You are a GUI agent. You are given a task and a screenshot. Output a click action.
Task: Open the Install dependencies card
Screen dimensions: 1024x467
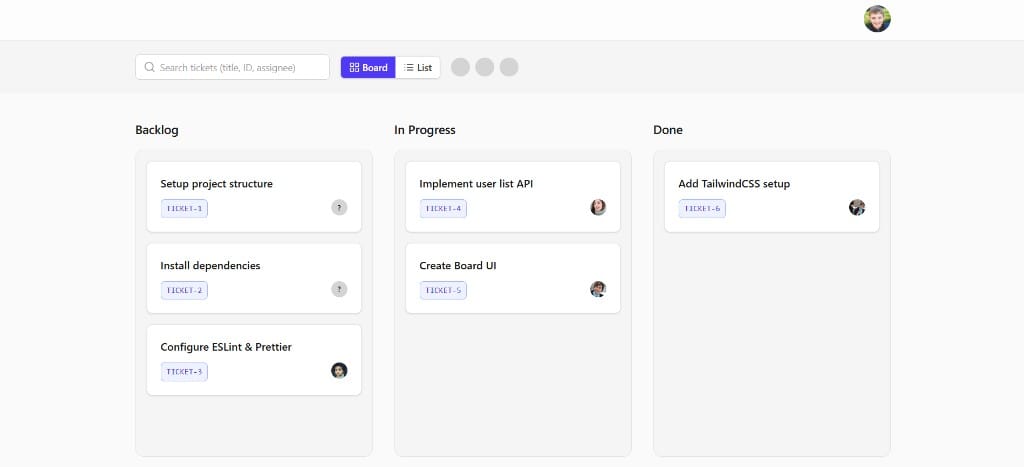coord(254,278)
